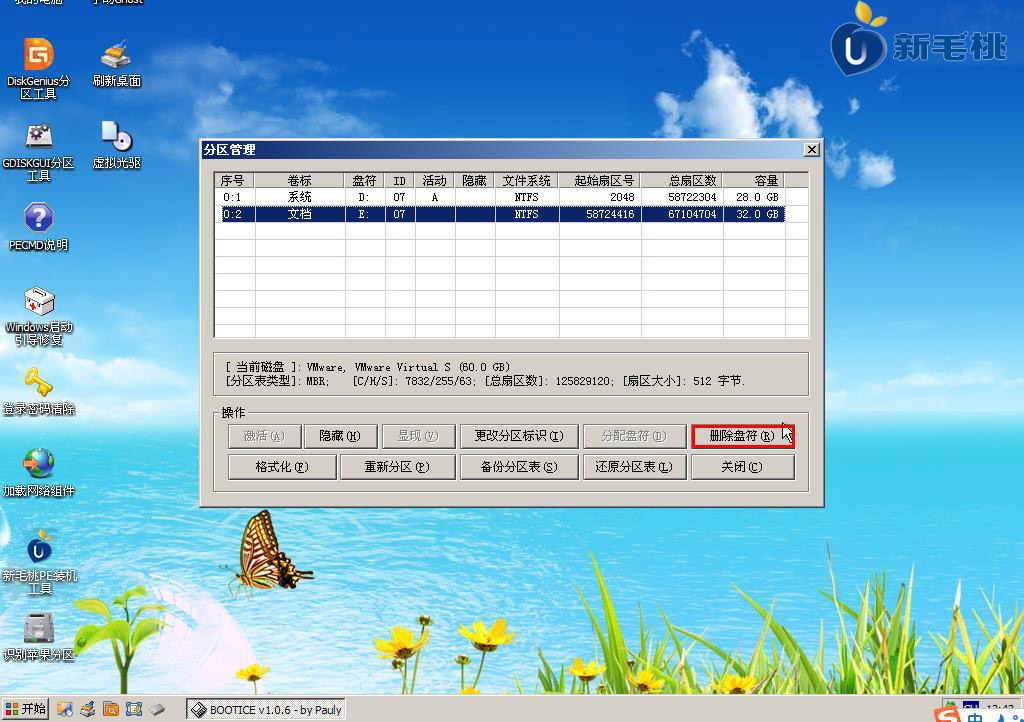Open the 虚拟光驱 desktop icon
The height and width of the screenshot is (722, 1024).
116,145
